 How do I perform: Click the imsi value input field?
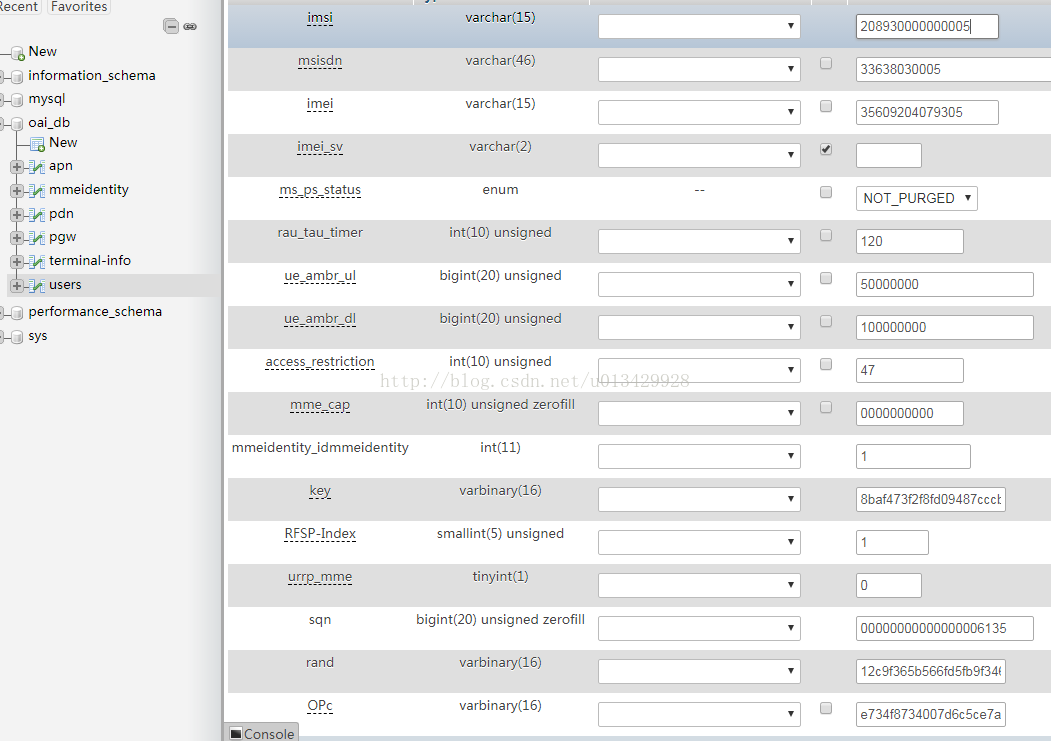(x=927, y=26)
